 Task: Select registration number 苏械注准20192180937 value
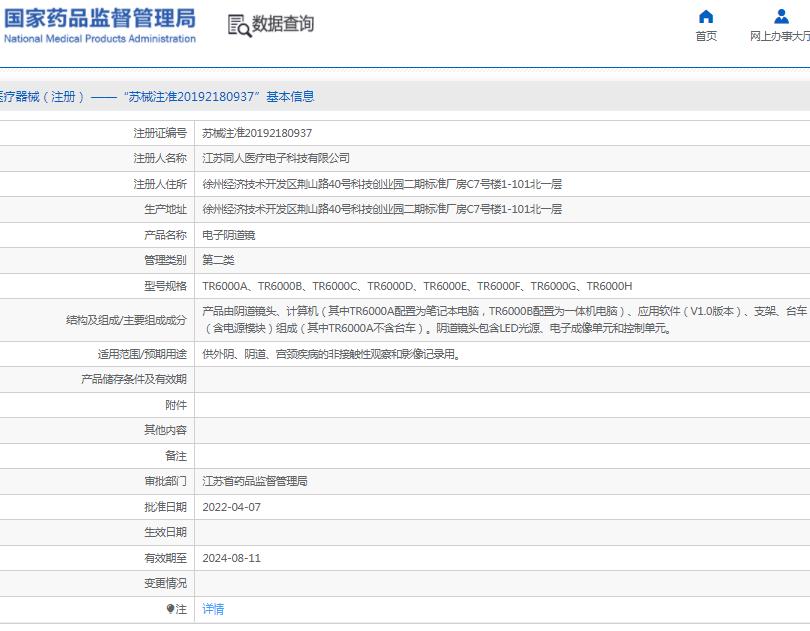(257, 133)
